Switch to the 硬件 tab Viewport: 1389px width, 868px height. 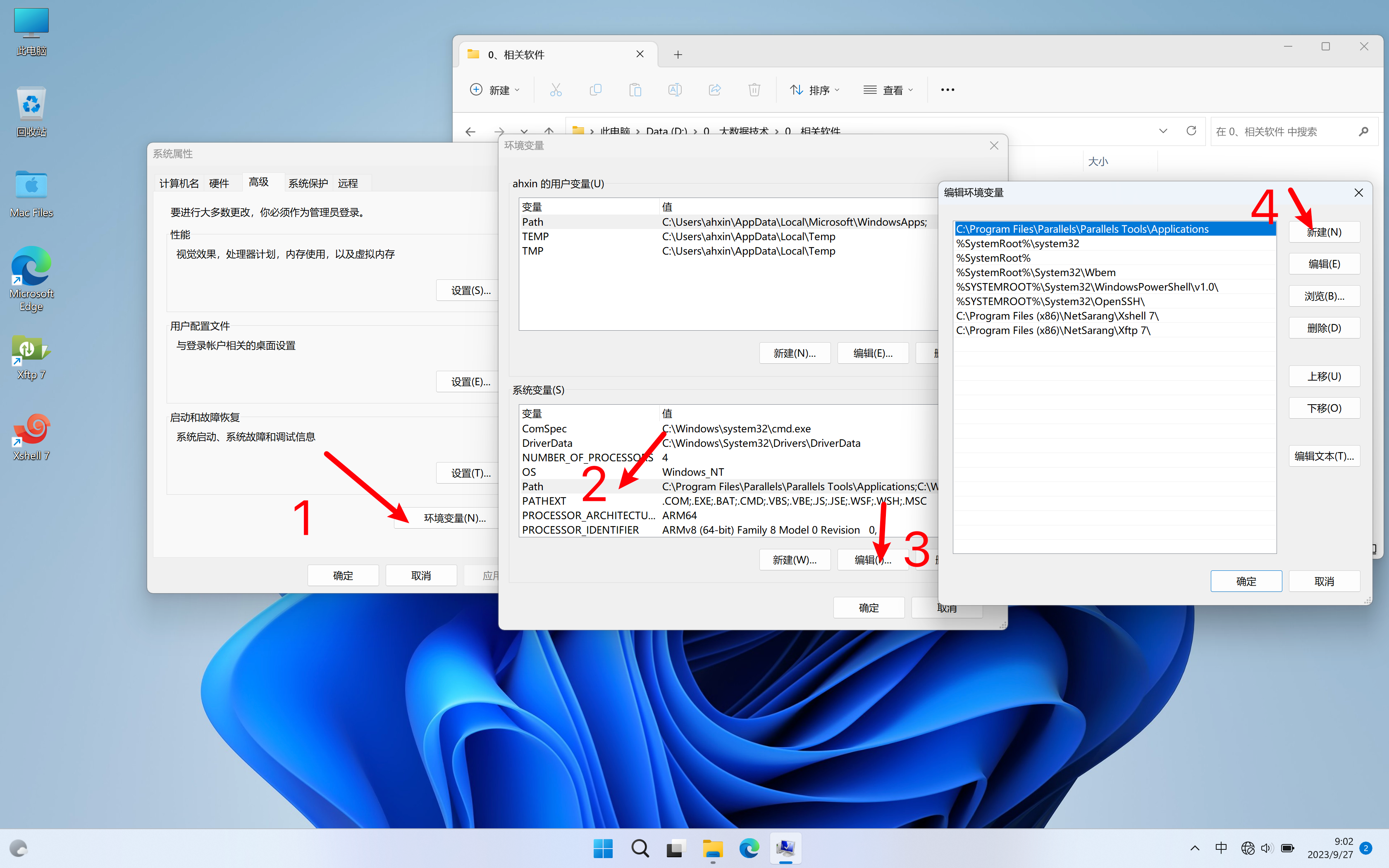pos(219,183)
